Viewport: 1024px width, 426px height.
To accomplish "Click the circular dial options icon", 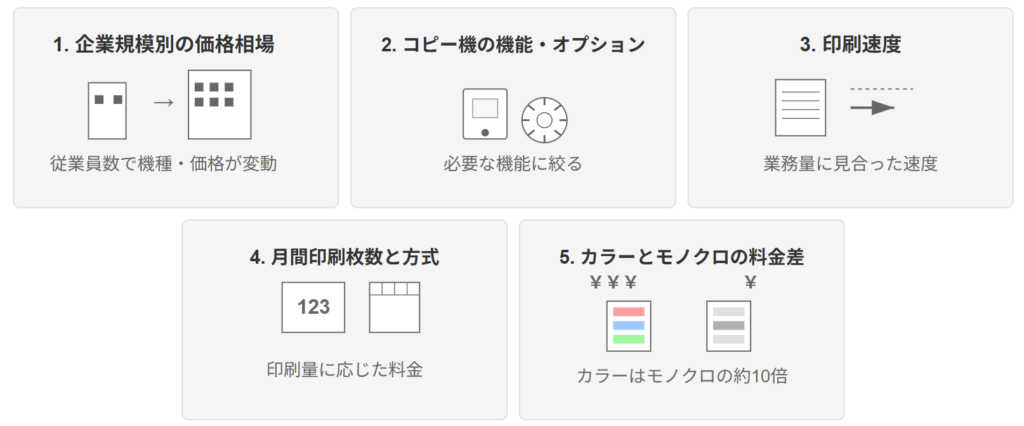I will [544, 120].
